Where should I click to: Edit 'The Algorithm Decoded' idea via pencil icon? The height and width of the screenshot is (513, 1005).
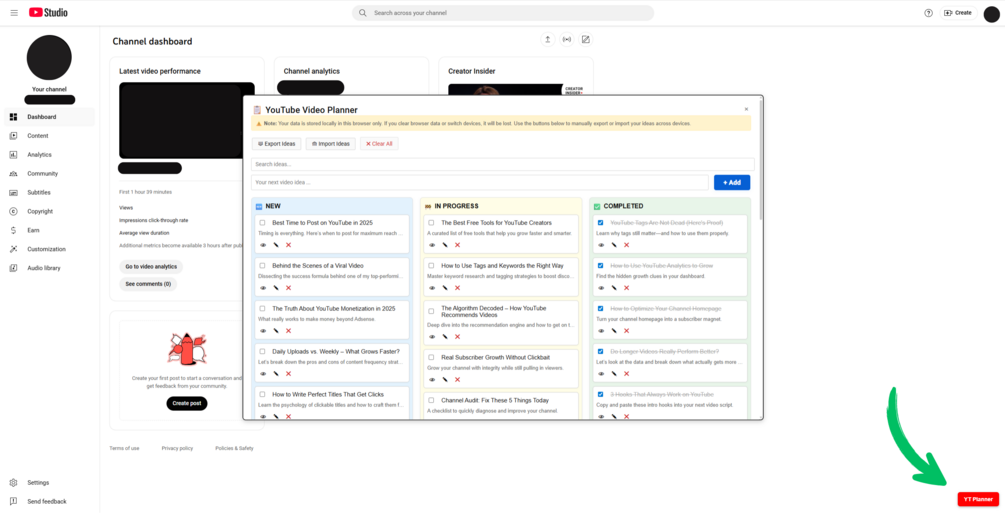[x=445, y=337]
